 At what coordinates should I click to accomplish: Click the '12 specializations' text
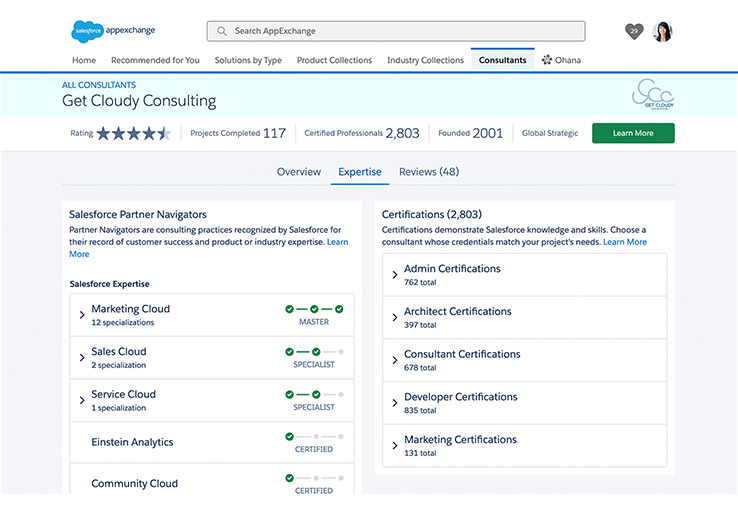click(122, 323)
